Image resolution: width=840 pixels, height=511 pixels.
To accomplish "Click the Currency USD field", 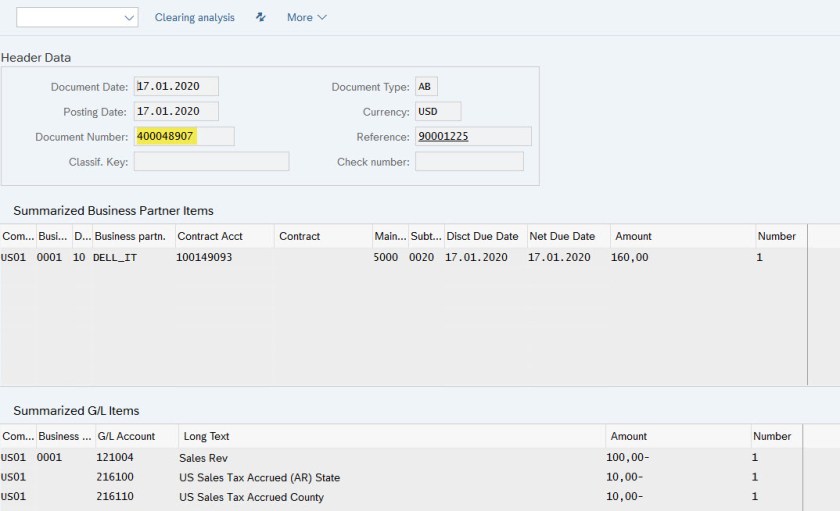I will click(x=437, y=112).
